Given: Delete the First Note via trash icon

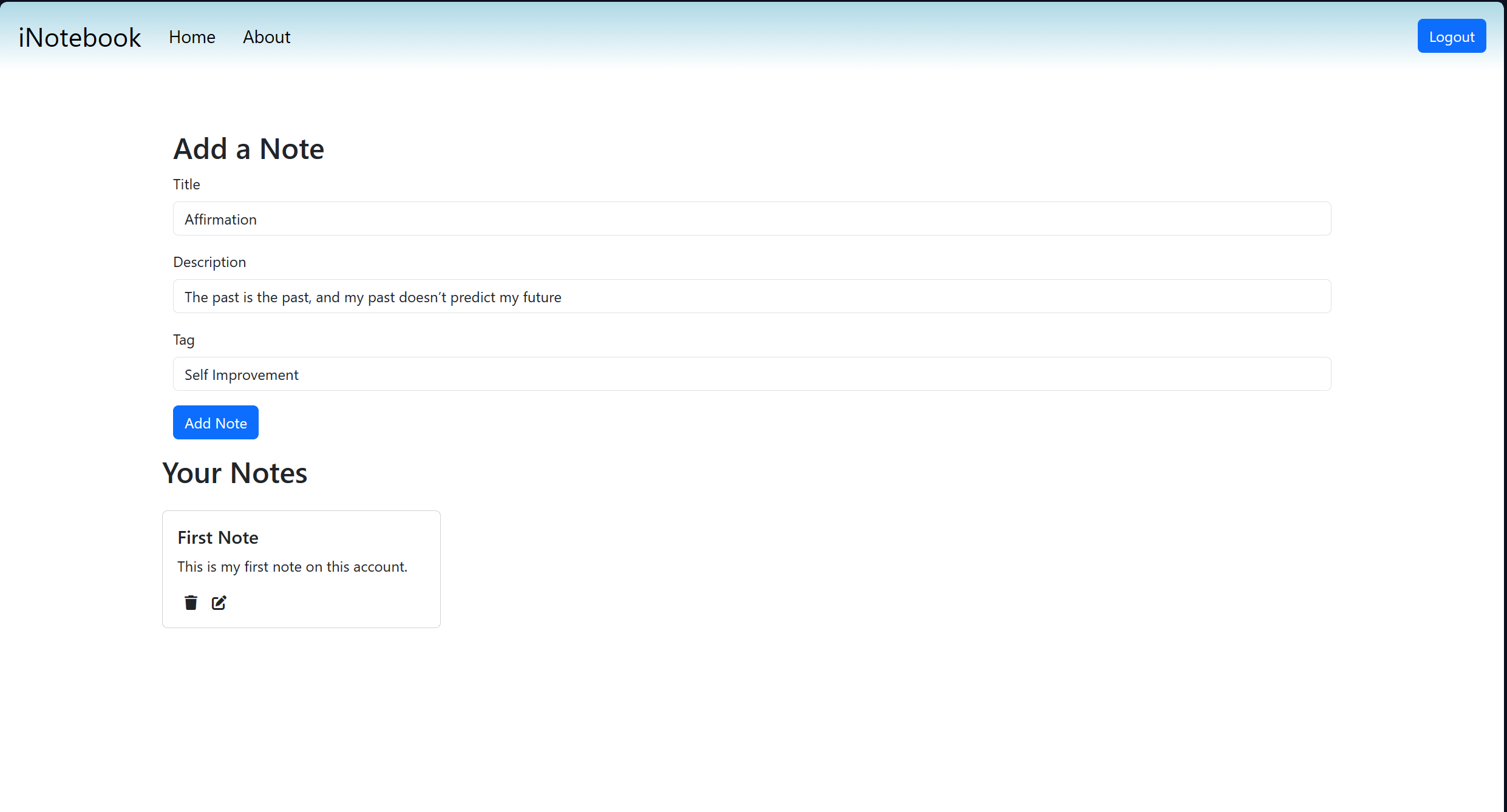Looking at the screenshot, I should tap(191, 603).
